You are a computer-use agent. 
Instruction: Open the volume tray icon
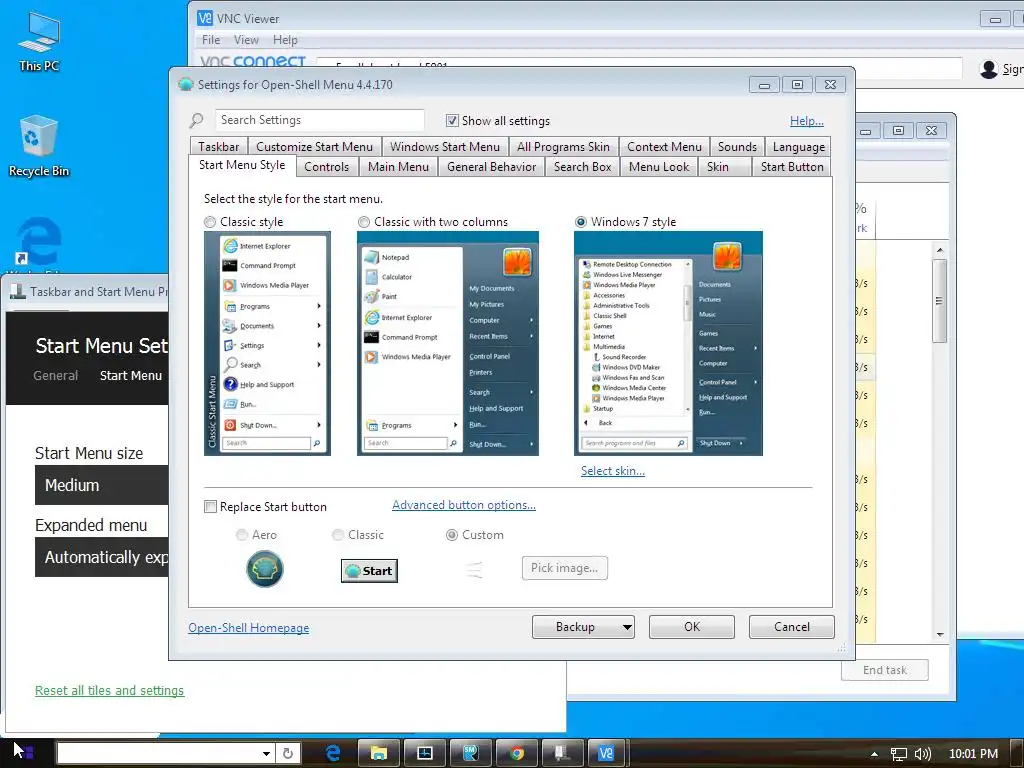[x=922, y=754]
